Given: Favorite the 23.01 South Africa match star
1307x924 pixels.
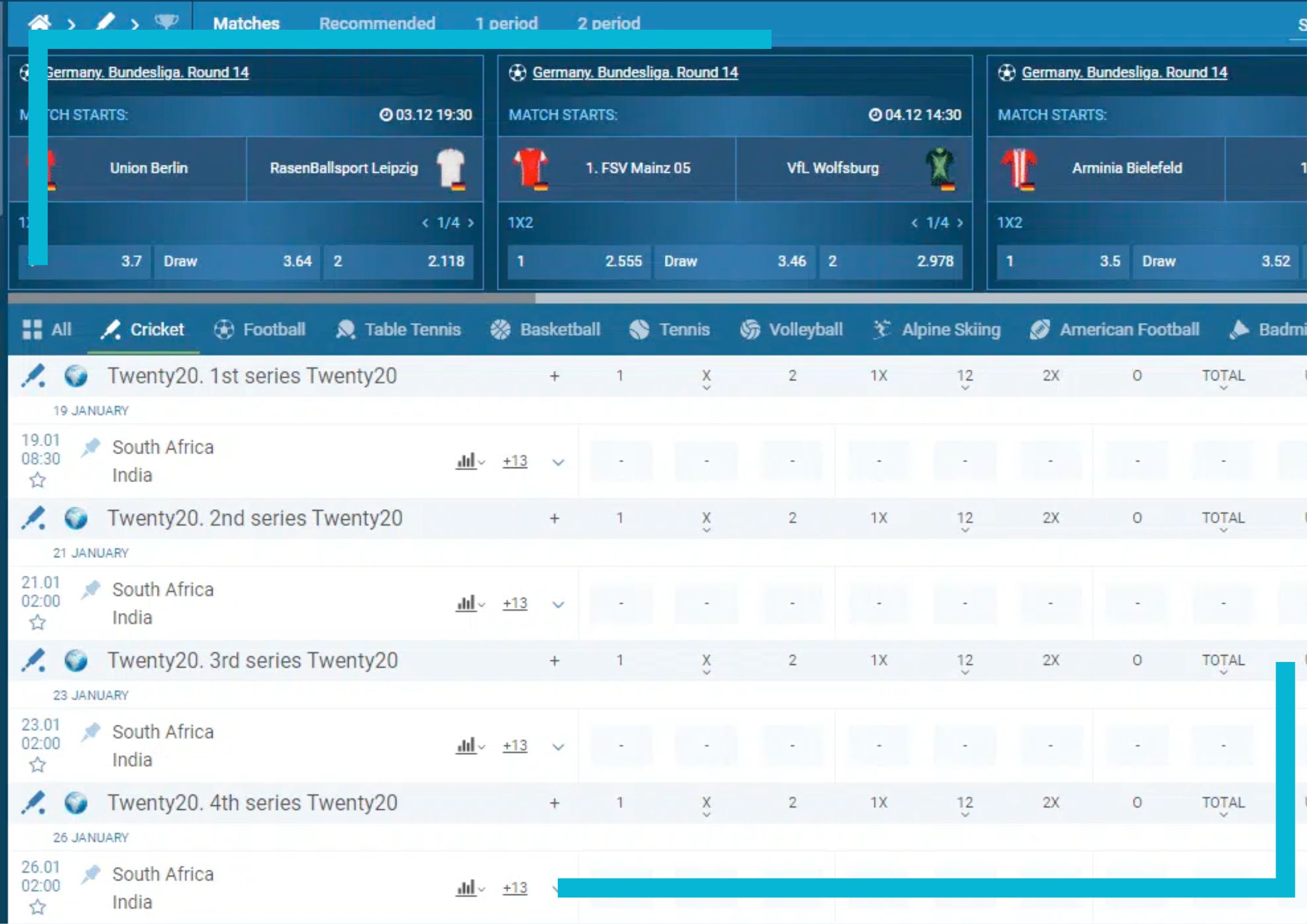Looking at the screenshot, I should coord(38,765).
